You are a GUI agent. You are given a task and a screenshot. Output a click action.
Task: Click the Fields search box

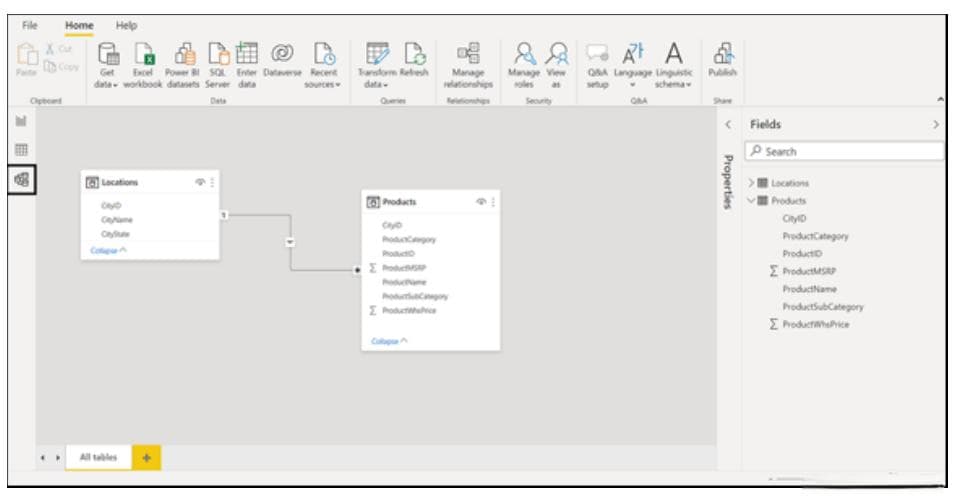click(844, 151)
